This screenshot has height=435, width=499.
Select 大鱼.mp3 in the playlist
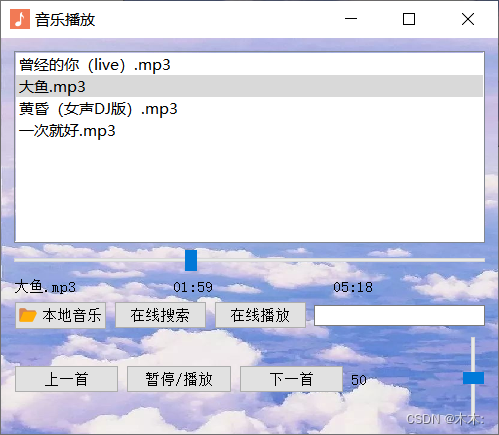pyautogui.click(x=249, y=86)
